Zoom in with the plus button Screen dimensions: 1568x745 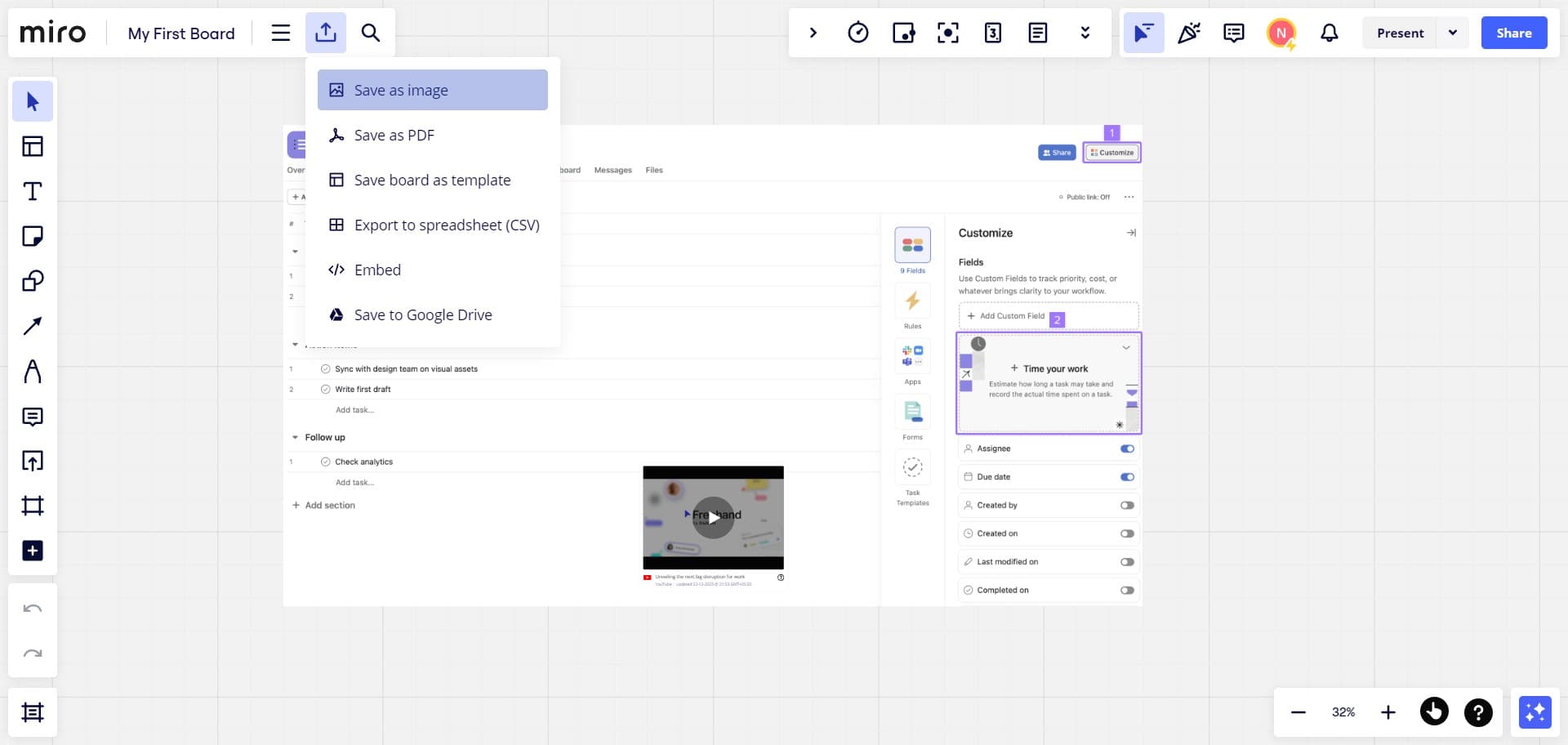click(x=1388, y=712)
